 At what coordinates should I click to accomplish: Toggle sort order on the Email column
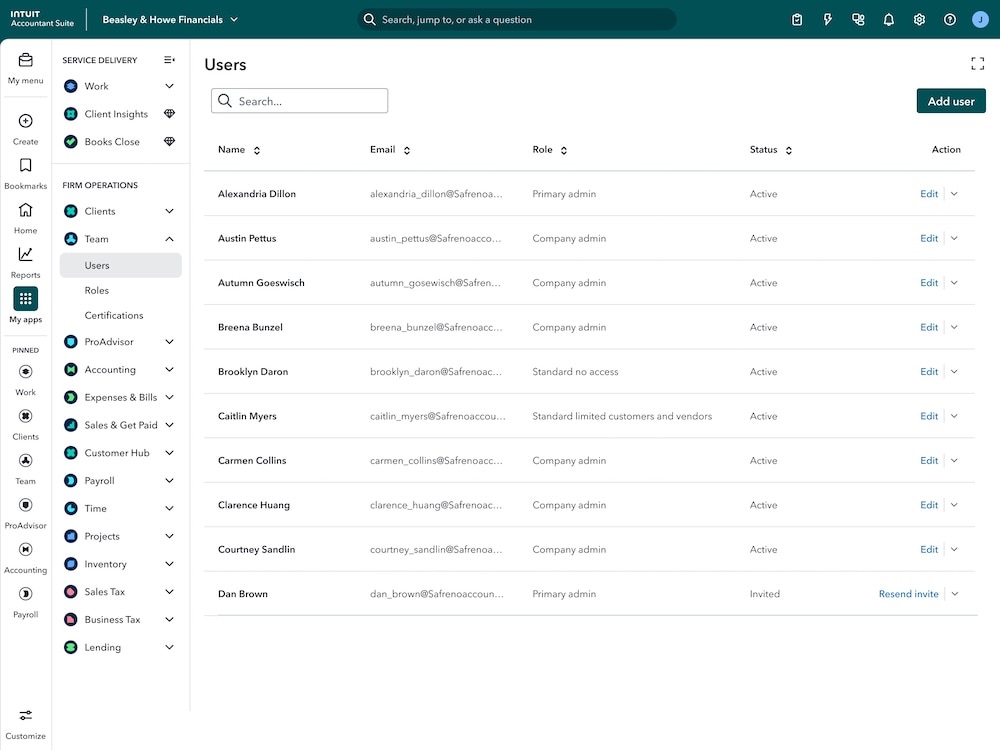tap(406, 149)
